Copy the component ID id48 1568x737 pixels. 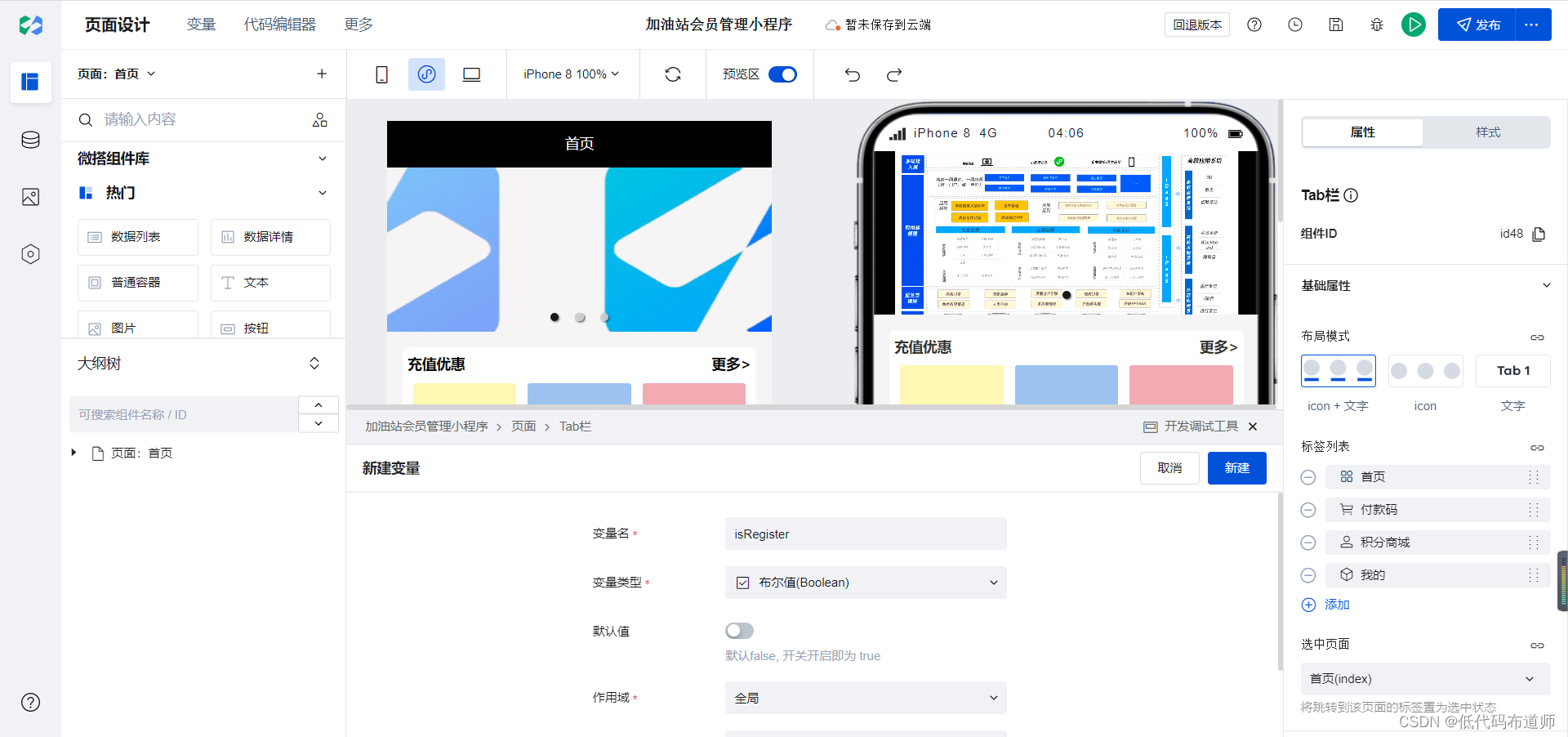[1539, 234]
